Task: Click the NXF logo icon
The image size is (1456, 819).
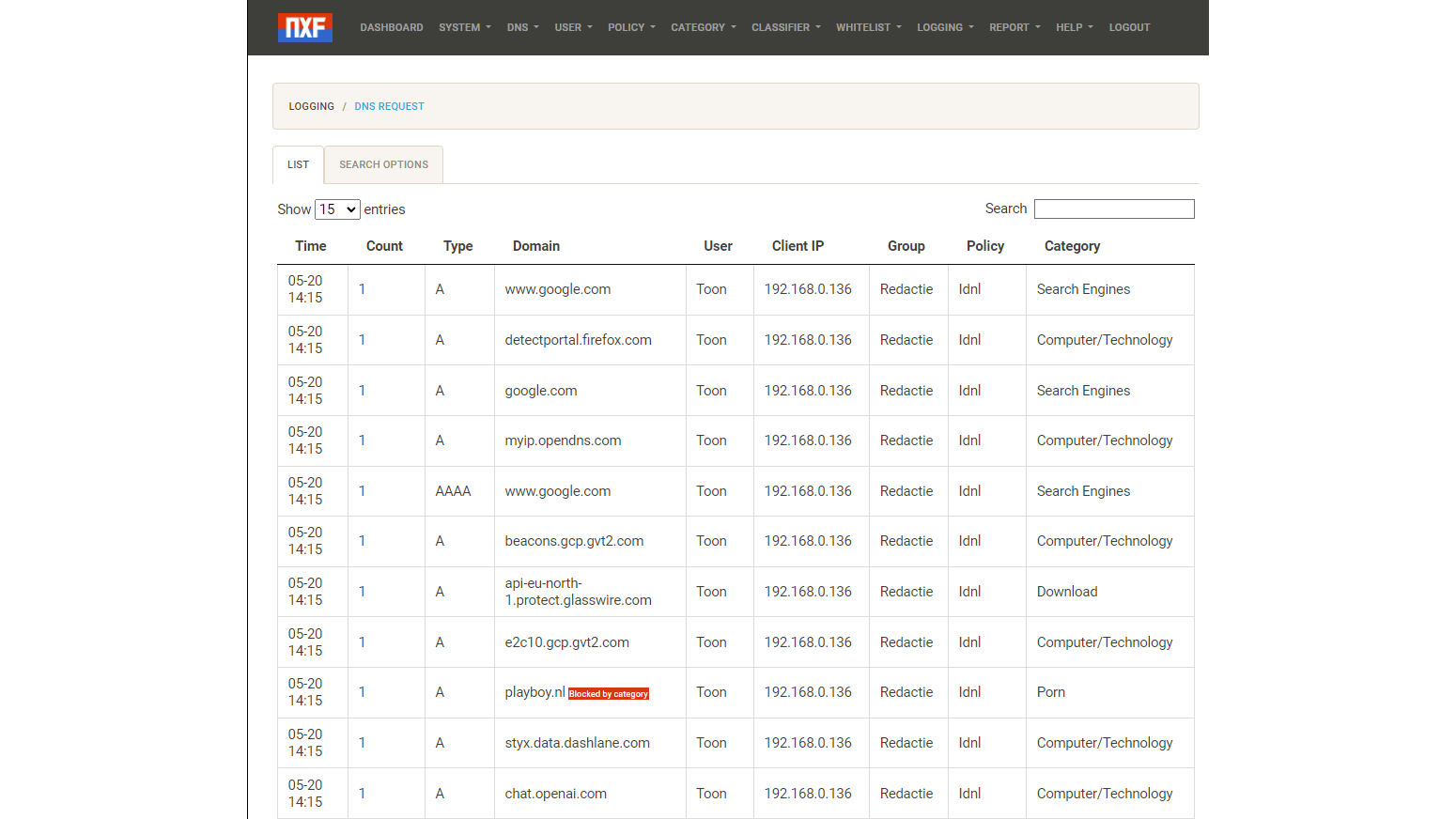Action: point(304,27)
